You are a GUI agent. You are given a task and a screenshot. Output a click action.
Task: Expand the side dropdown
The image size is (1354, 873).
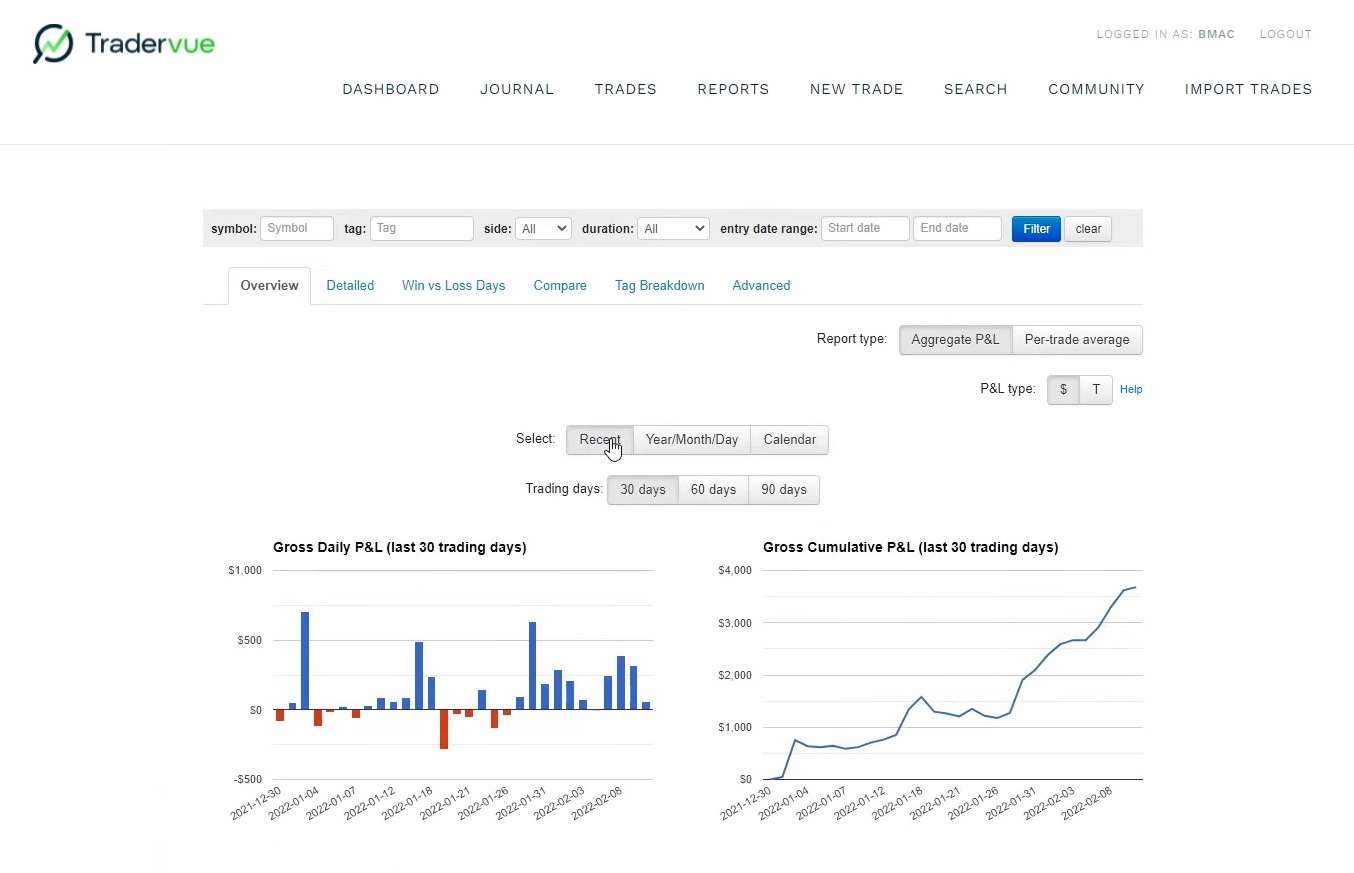[543, 229]
